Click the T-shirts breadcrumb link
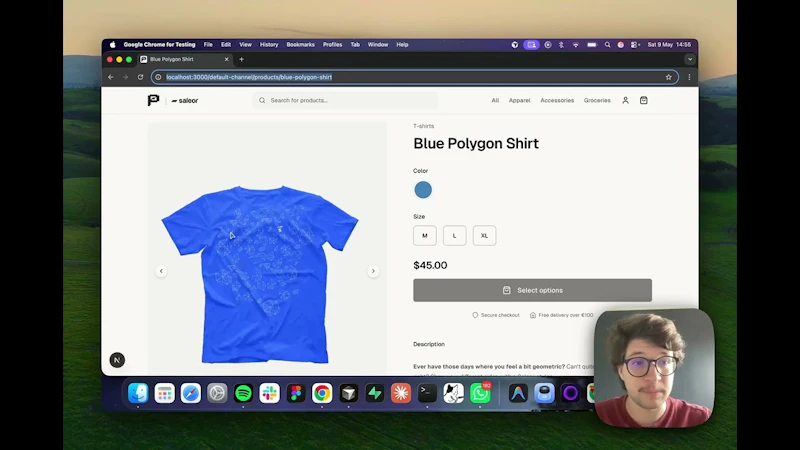This screenshot has height=450, width=800. pyautogui.click(x=423, y=126)
